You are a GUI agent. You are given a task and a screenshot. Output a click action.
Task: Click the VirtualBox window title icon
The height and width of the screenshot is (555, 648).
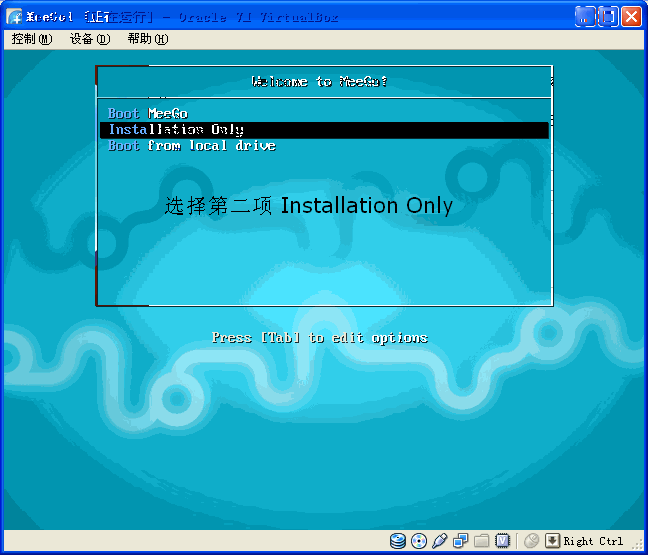(14, 17)
